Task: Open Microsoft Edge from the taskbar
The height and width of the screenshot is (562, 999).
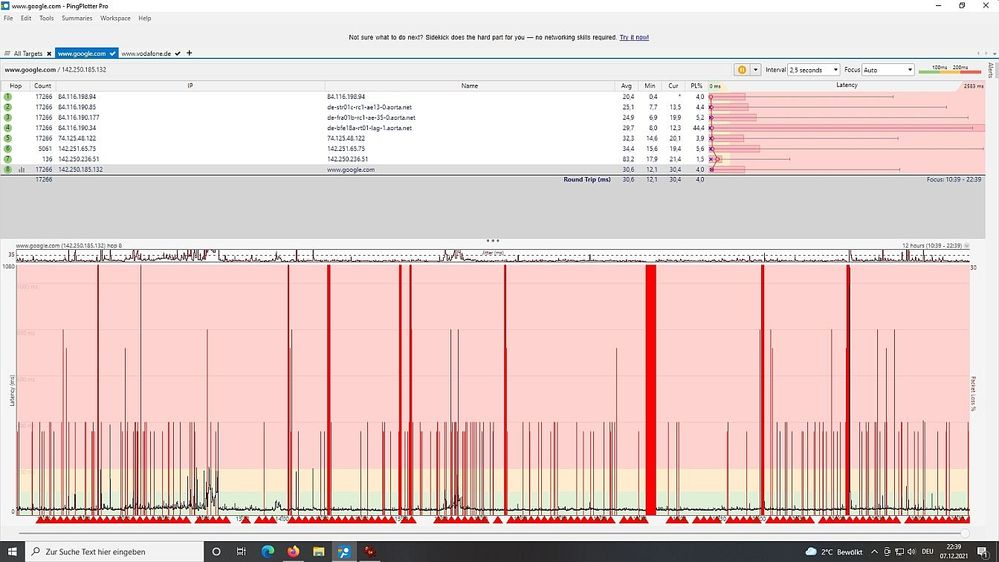Action: [267, 551]
